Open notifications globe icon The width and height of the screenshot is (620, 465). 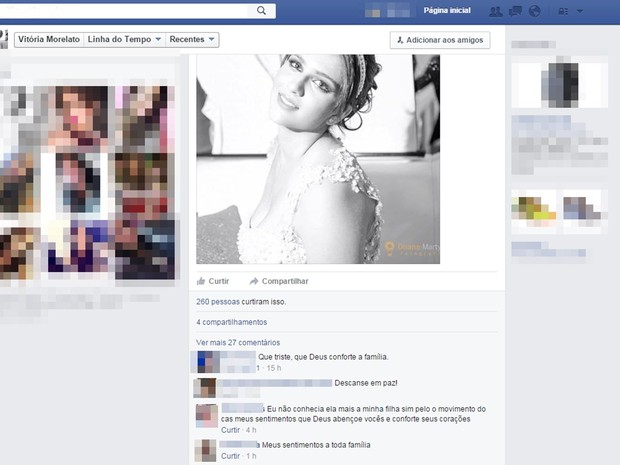[534, 11]
